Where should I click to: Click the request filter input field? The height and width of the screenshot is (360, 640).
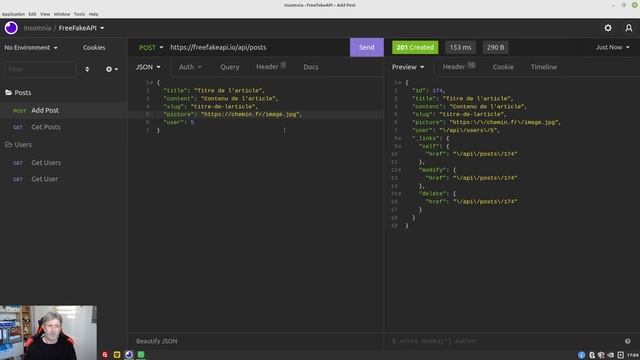40,69
